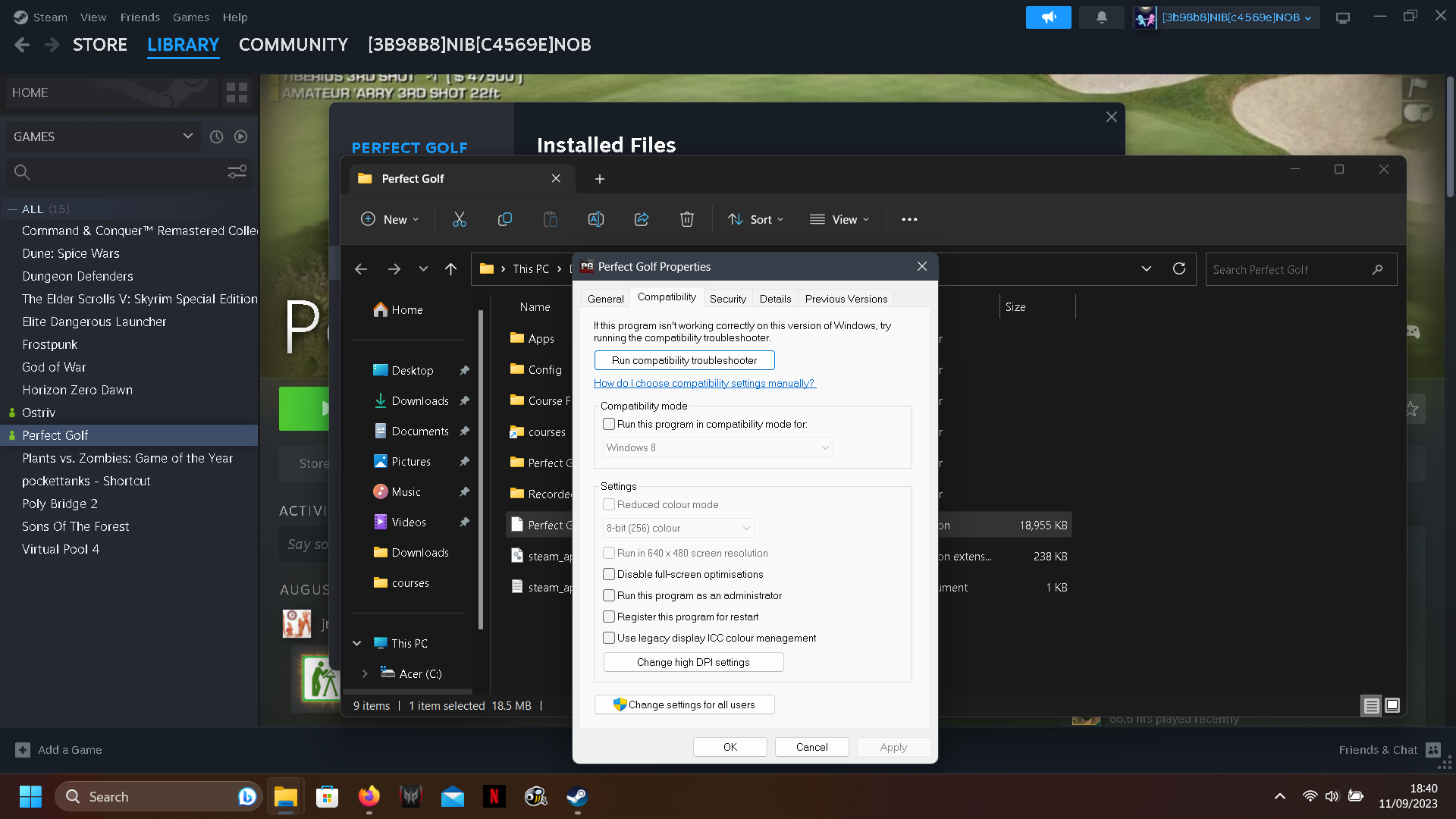Click Steam's notification bell icon
The width and height of the screenshot is (1456, 819).
1101,17
